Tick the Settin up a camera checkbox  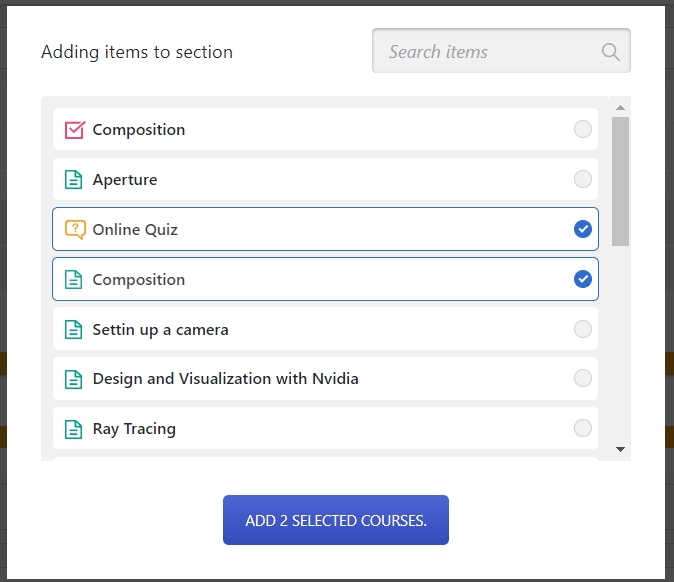[x=583, y=329]
